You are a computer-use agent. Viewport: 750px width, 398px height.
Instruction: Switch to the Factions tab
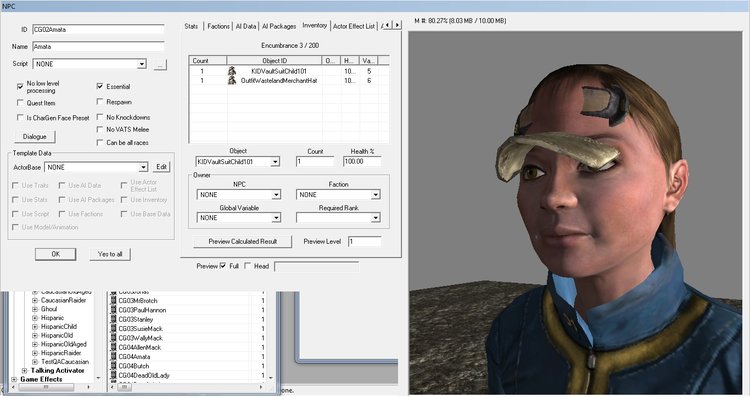[x=218, y=26]
